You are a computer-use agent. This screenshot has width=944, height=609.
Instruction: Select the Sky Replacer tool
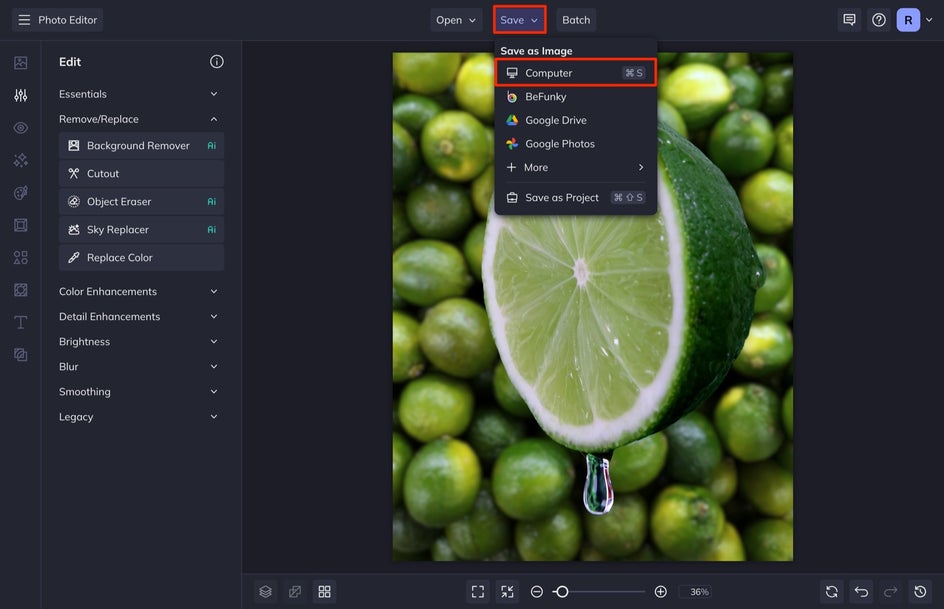coord(141,229)
